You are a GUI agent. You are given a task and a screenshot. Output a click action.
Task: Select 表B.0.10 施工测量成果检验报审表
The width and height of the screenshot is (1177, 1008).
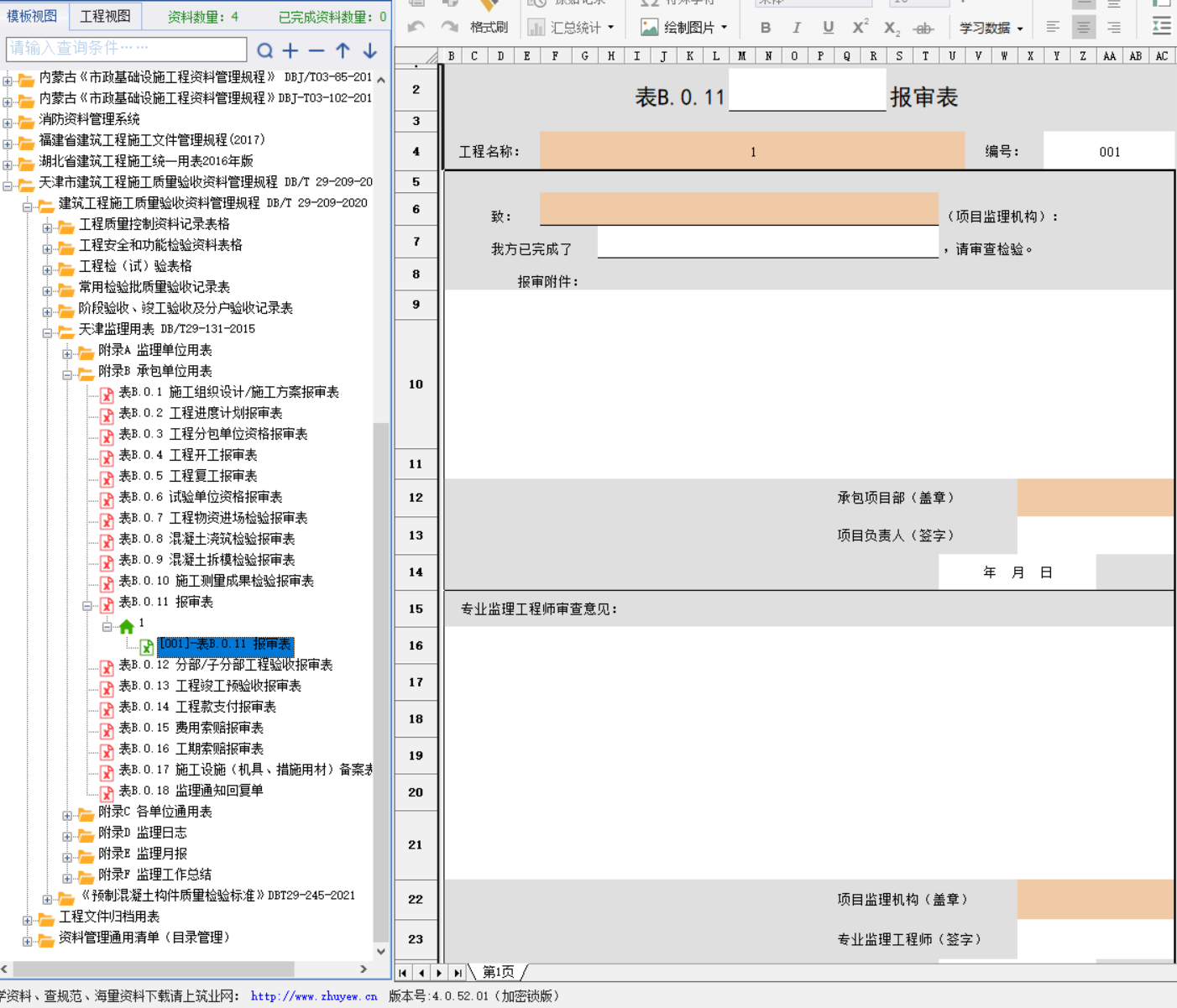(216, 581)
